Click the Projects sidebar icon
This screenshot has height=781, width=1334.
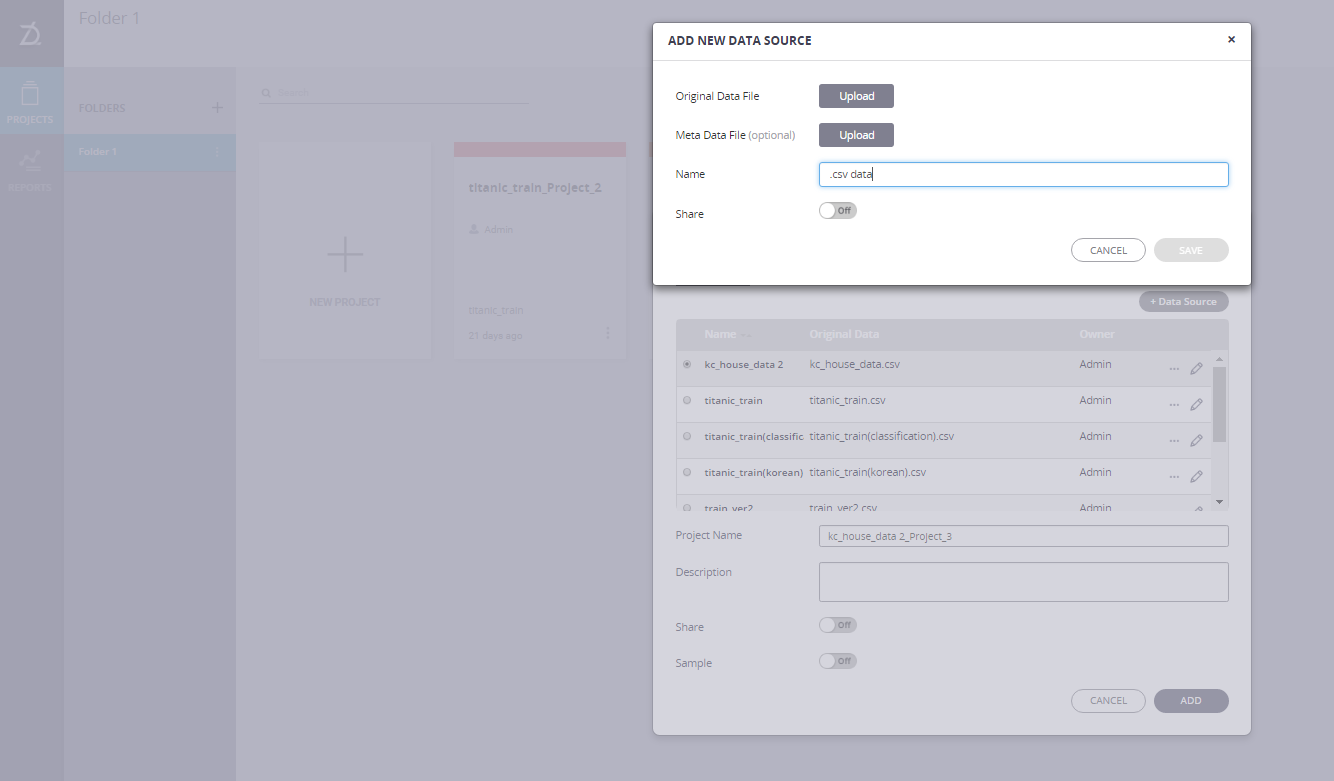[x=30, y=102]
